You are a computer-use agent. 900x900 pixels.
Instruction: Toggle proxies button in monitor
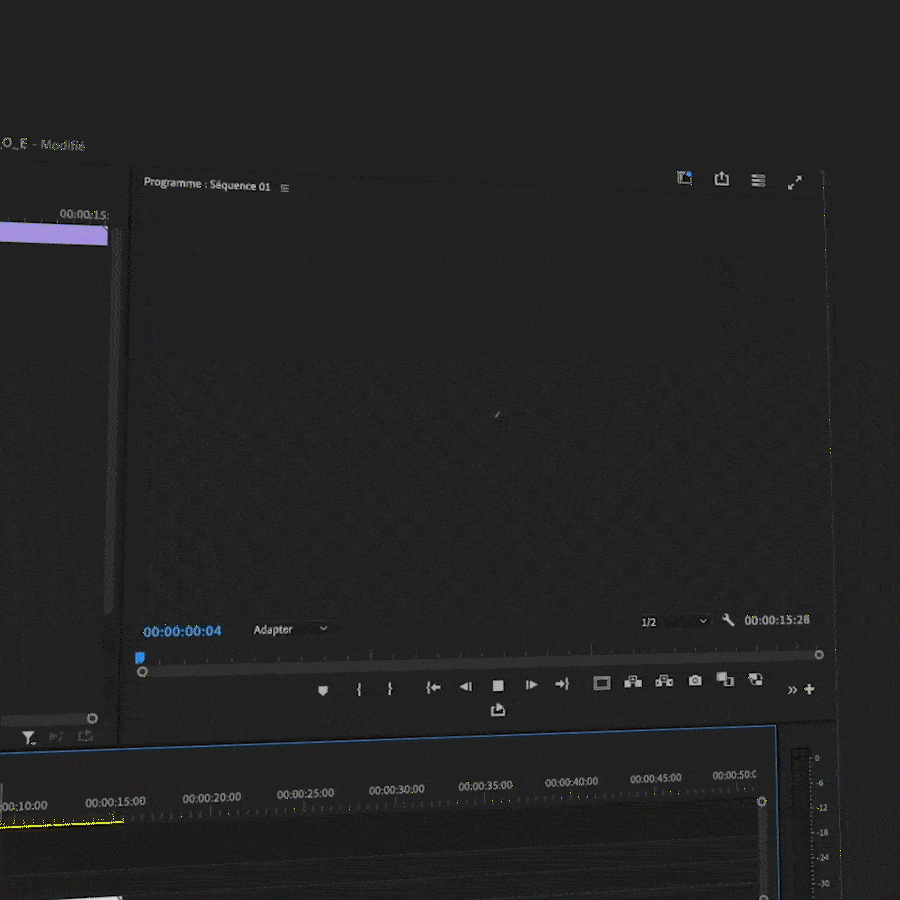tap(756, 679)
